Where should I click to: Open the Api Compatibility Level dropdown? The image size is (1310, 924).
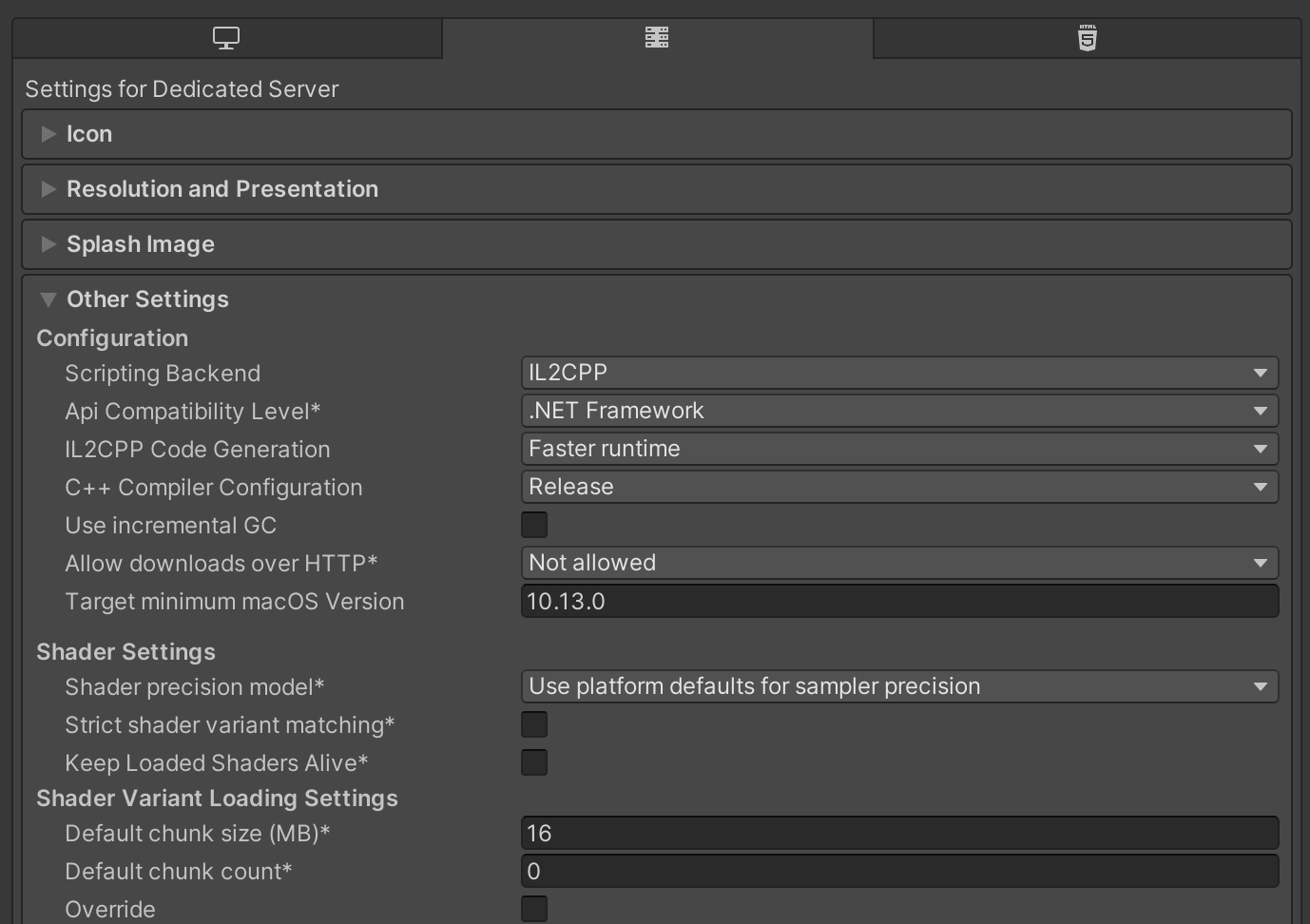click(898, 411)
